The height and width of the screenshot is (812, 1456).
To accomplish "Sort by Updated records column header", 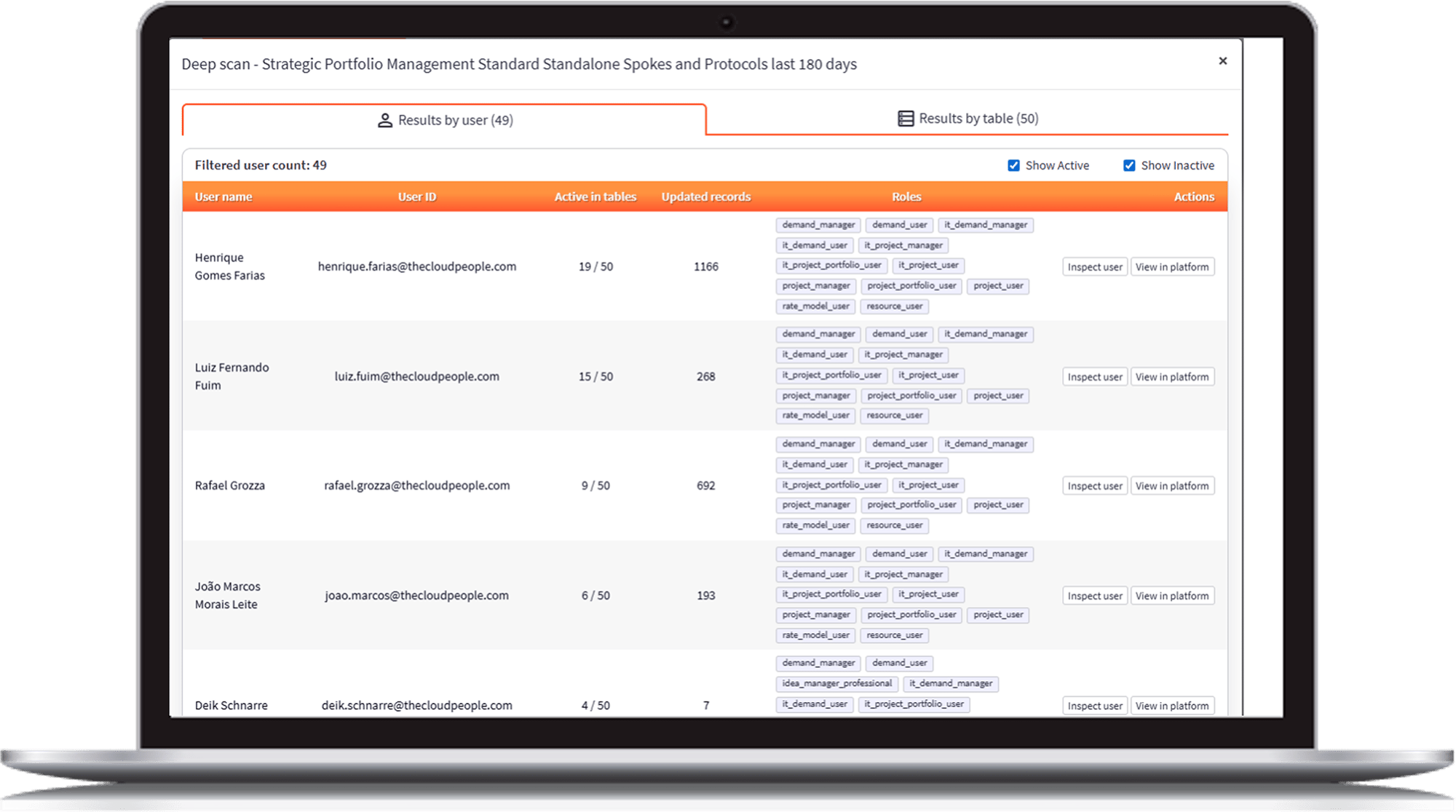I will 705,197.
